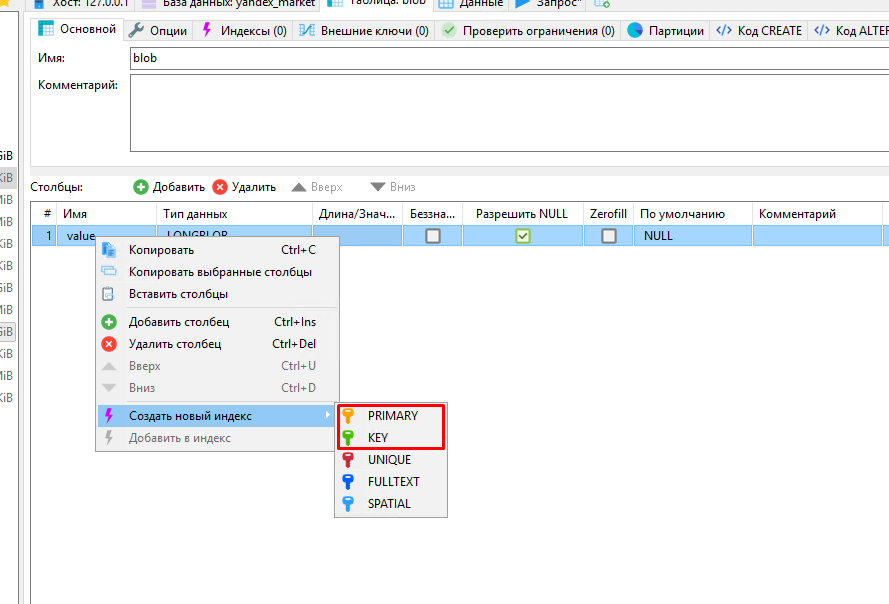Click the green plus icon of Добавить столбец
Viewport: 889px width, 604px height.
[109, 322]
